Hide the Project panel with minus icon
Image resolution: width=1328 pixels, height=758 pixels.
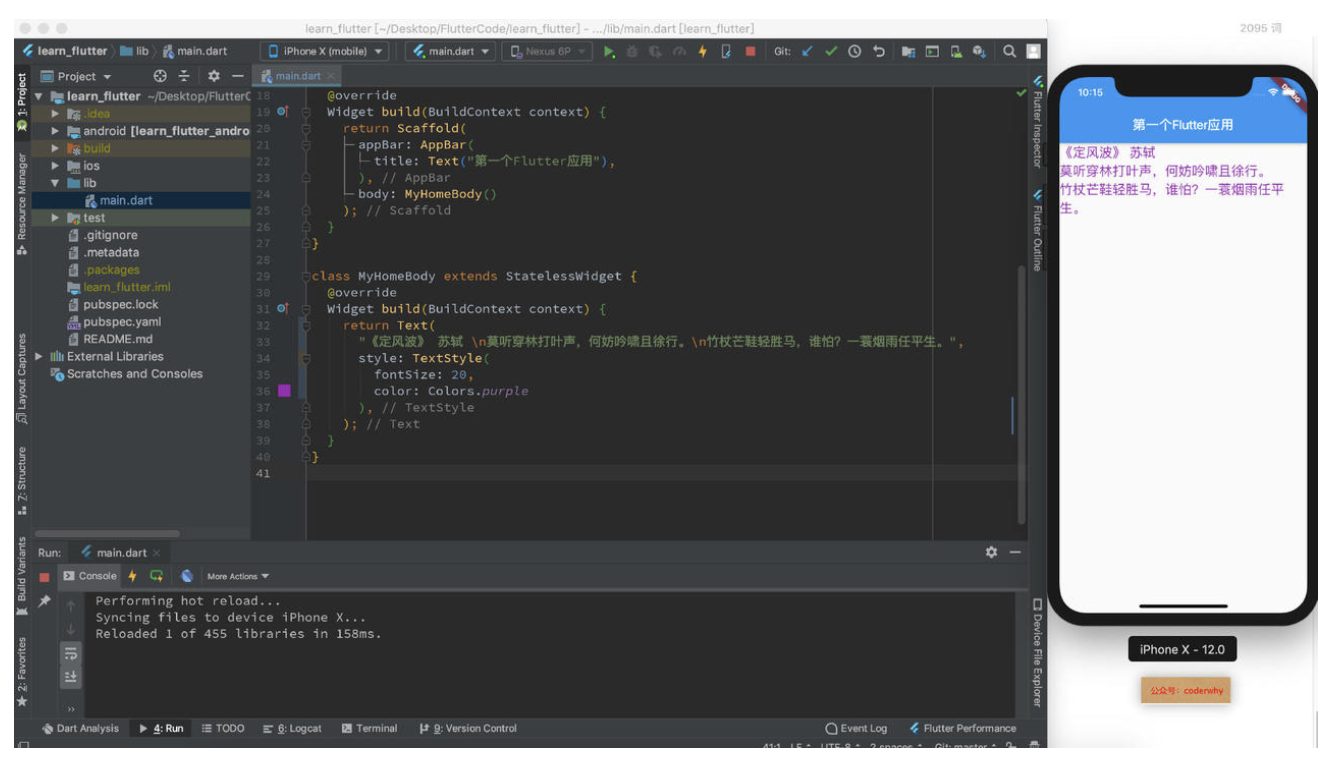238,76
